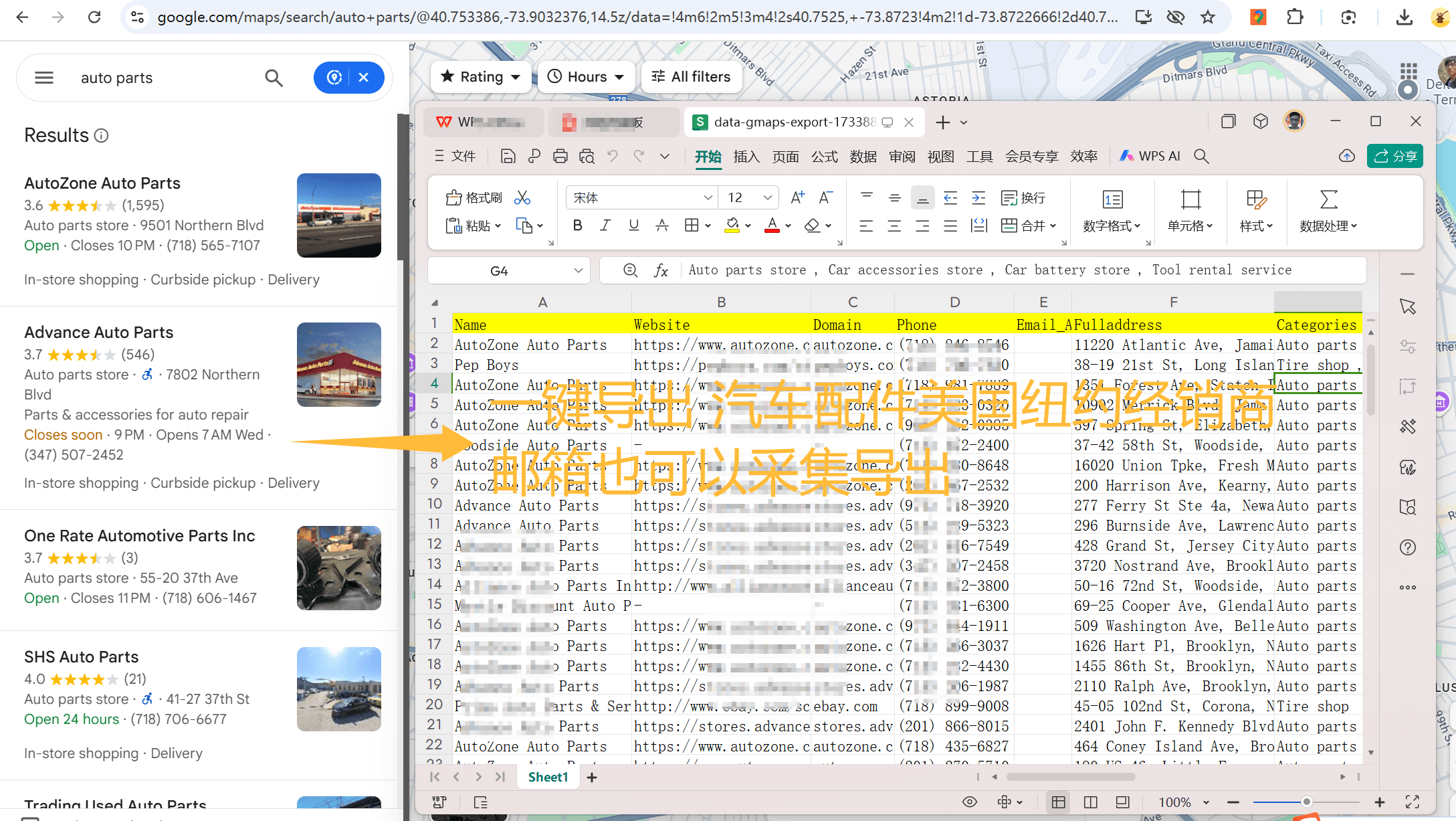The width and height of the screenshot is (1456, 821).
Task: Select center horizontal alignment
Action: pyautogui.click(x=894, y=225)
